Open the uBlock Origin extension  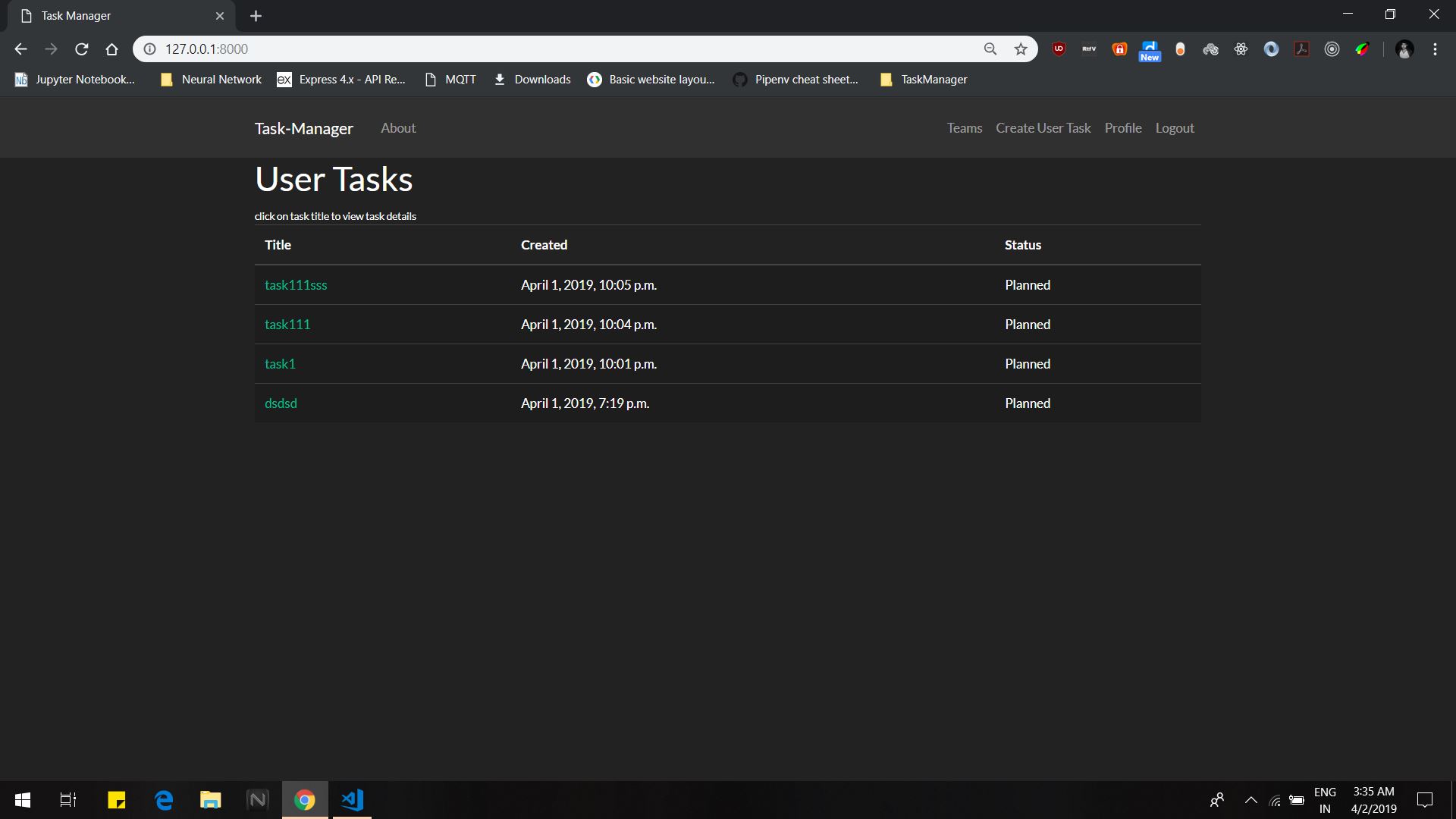[1059, 49]
